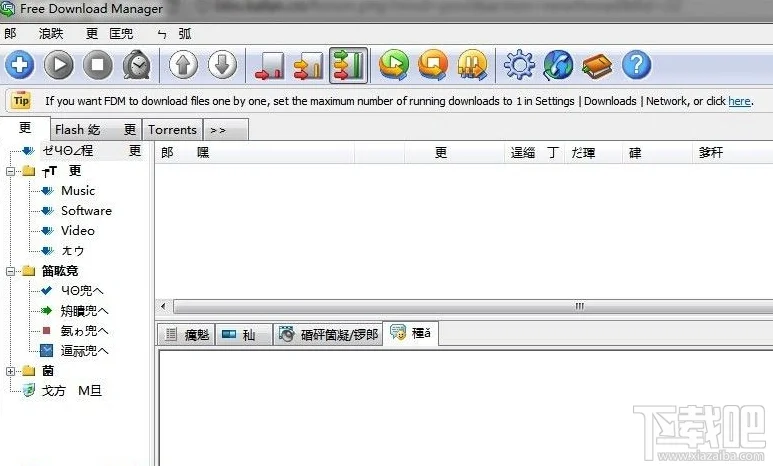
Task: Select the top tree item above the folders
Action: coord(92,151)
